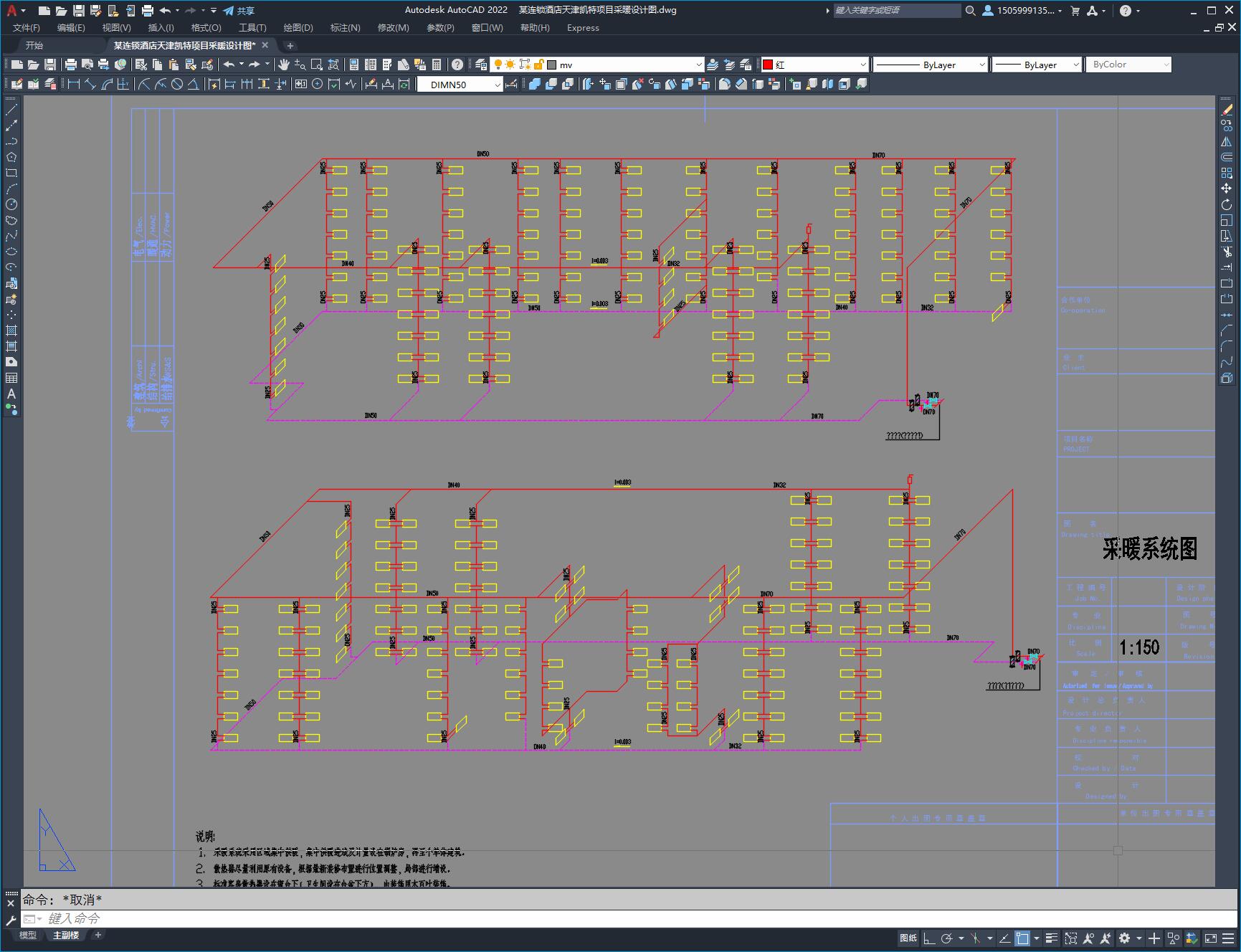Click the Plot print icon in quick access toolbar

tap(148, 11)
